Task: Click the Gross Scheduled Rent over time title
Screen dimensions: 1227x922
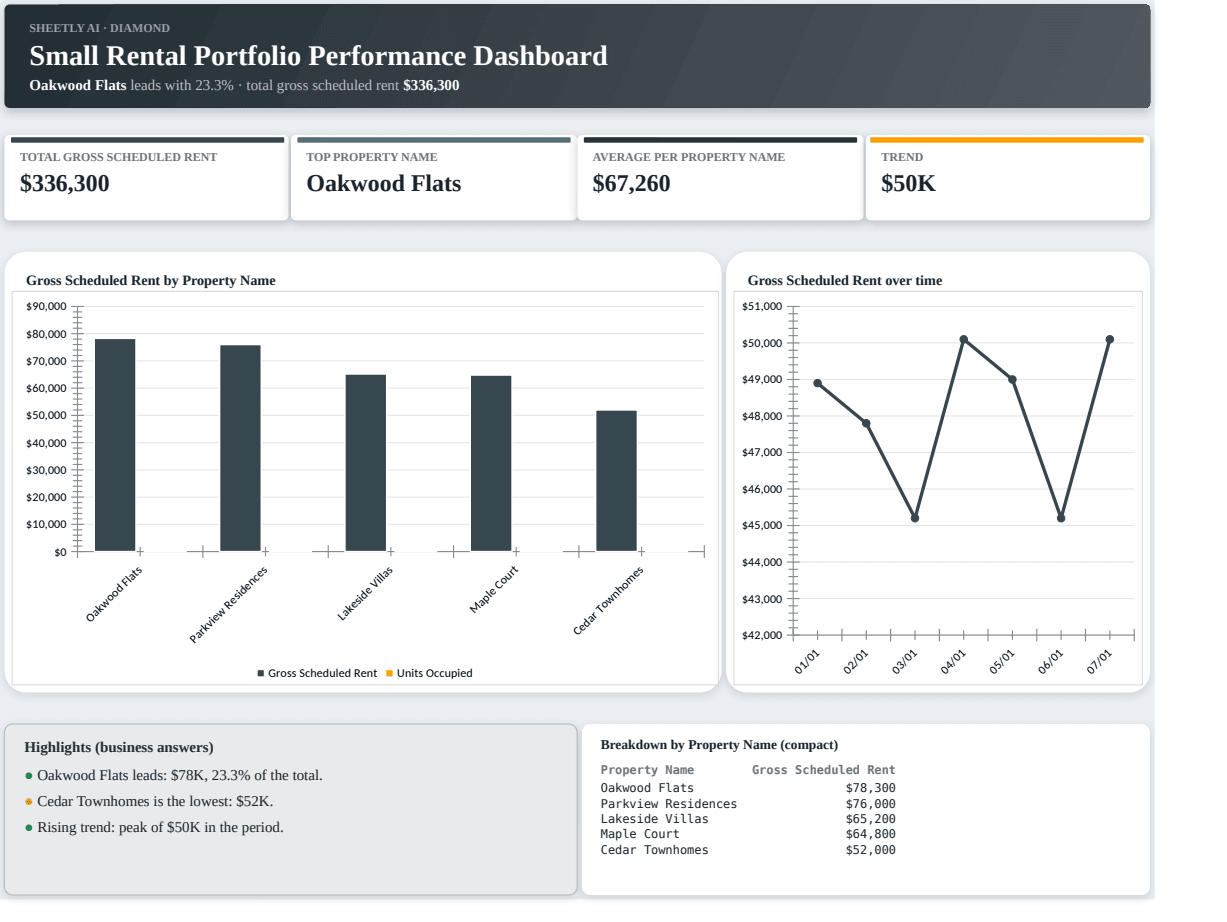Action: click(845, 281)
